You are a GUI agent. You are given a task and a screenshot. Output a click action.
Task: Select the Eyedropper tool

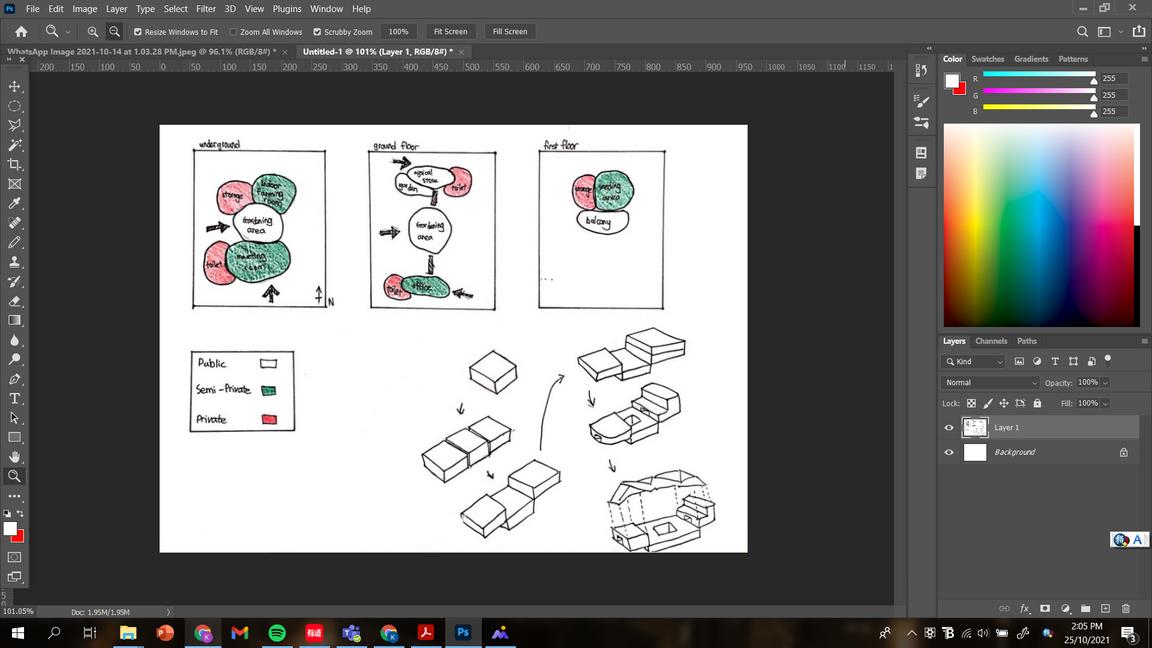[15, 204]
